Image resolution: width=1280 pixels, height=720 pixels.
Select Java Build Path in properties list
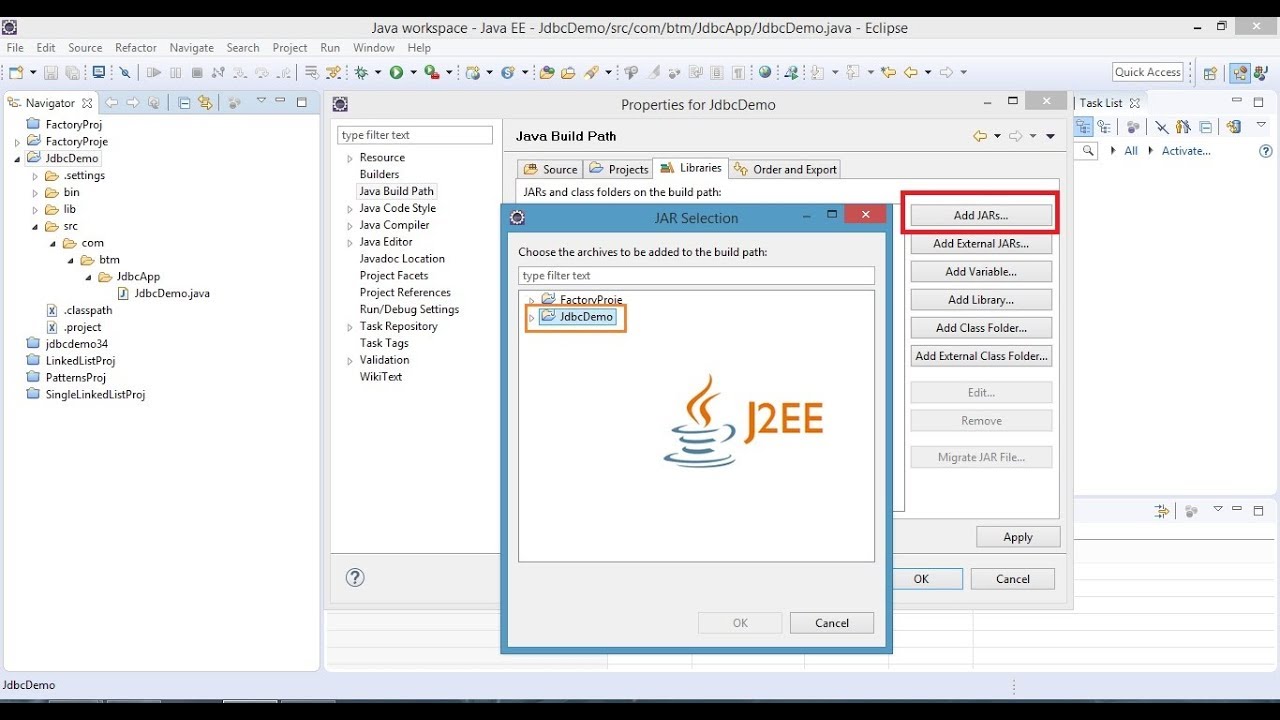pyautogui.click(x=397, y=191)
